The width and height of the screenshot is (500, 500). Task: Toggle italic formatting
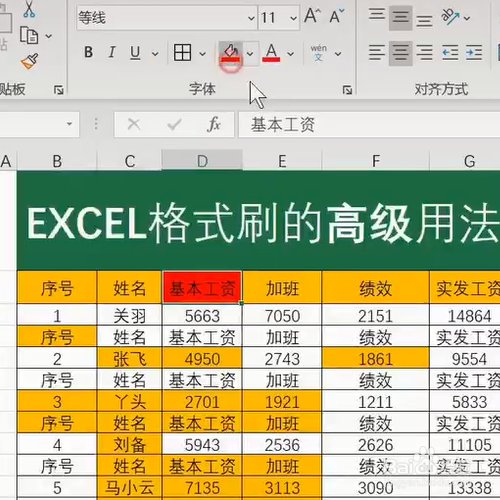pyautogui.click(x=112, y=52)
